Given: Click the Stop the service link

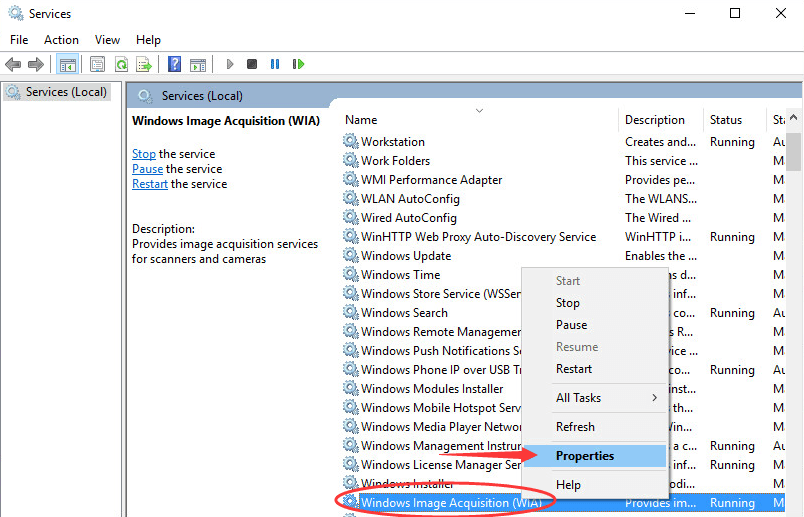Looking at the screenshot, I should click(143, 154).
